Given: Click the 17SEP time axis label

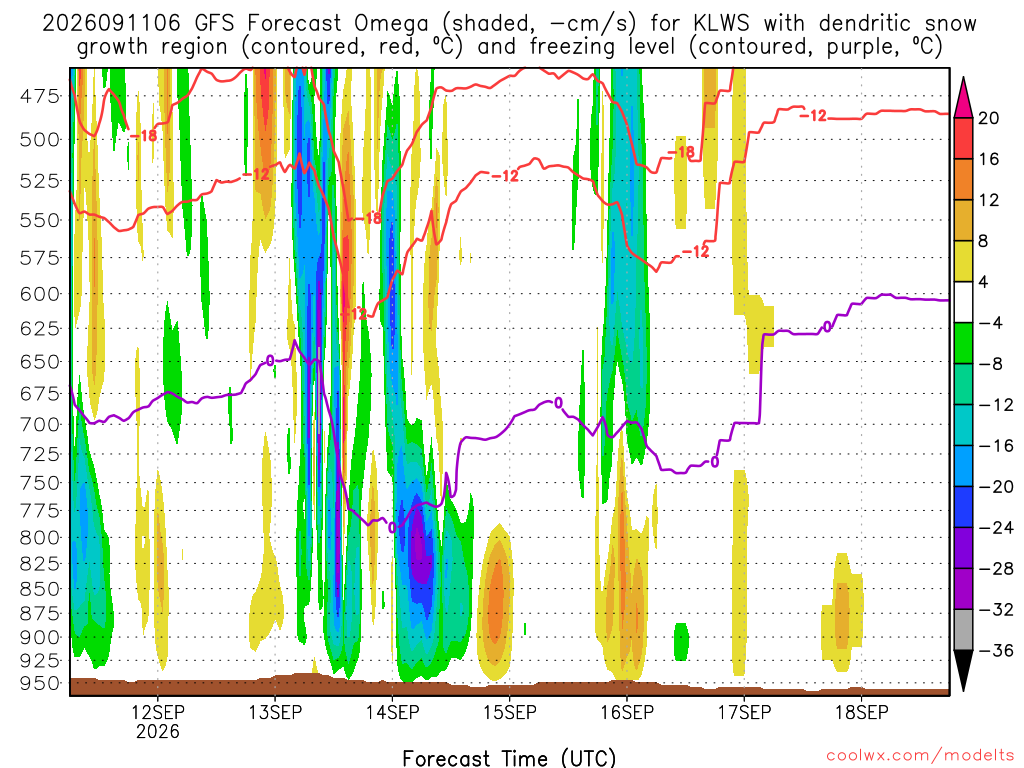Looking at the screenshot, I should pyautogui.click(x=744, y=712).
